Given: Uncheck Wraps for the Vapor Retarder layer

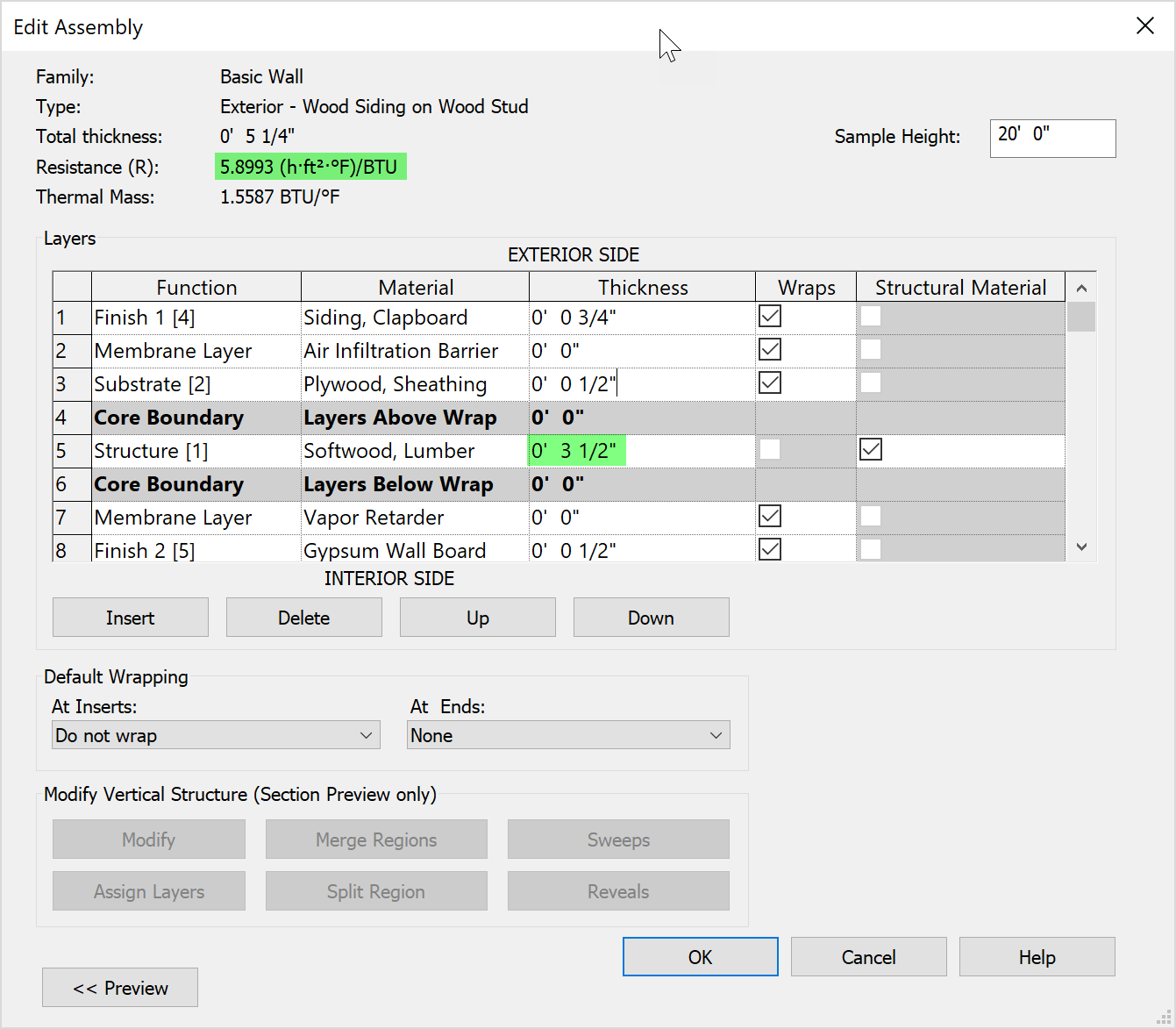Looking at the screenshot, I should pos(769,516).
